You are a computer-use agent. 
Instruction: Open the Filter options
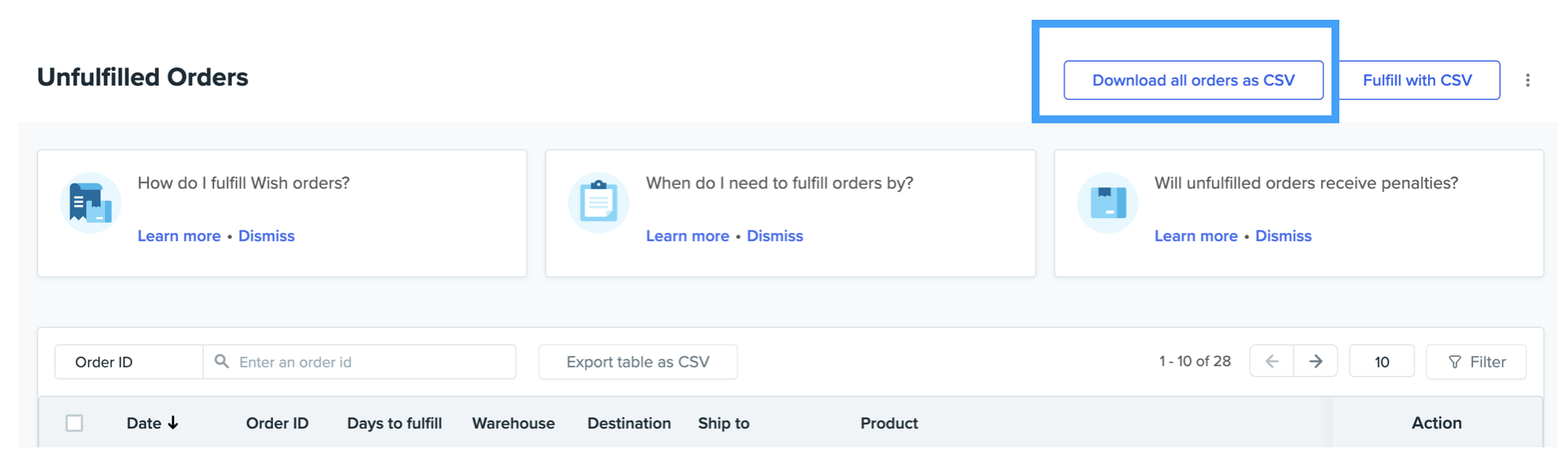[1476, 362]
